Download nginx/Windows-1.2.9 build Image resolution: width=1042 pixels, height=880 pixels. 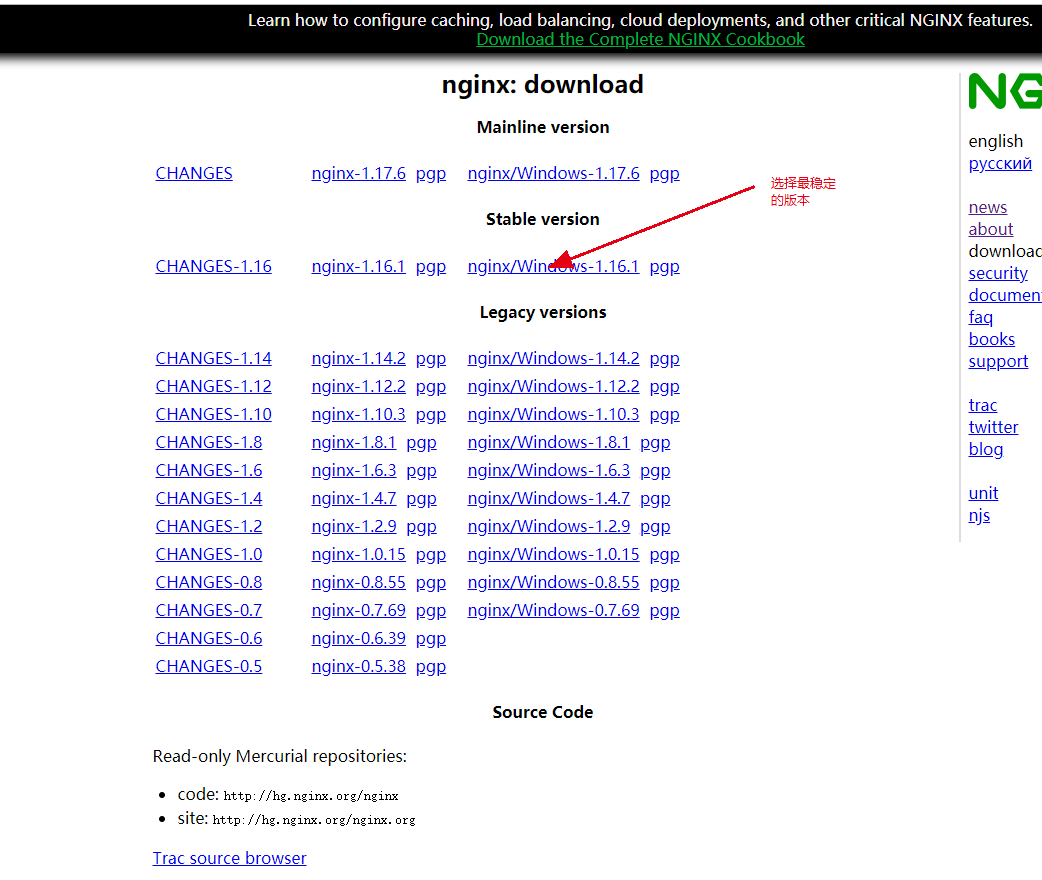coord(548,526)
